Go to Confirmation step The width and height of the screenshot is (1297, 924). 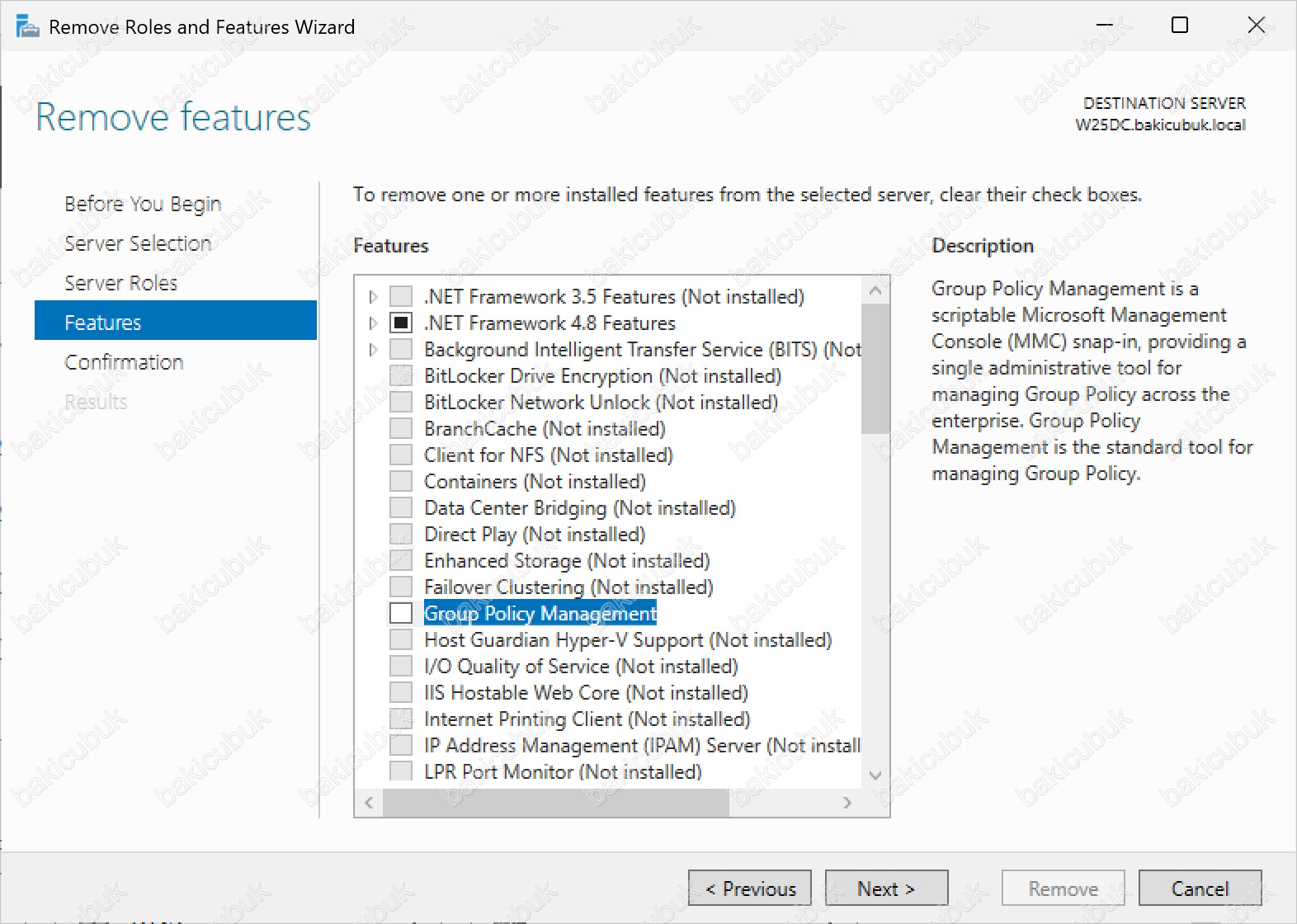click(x=124, y=362)
